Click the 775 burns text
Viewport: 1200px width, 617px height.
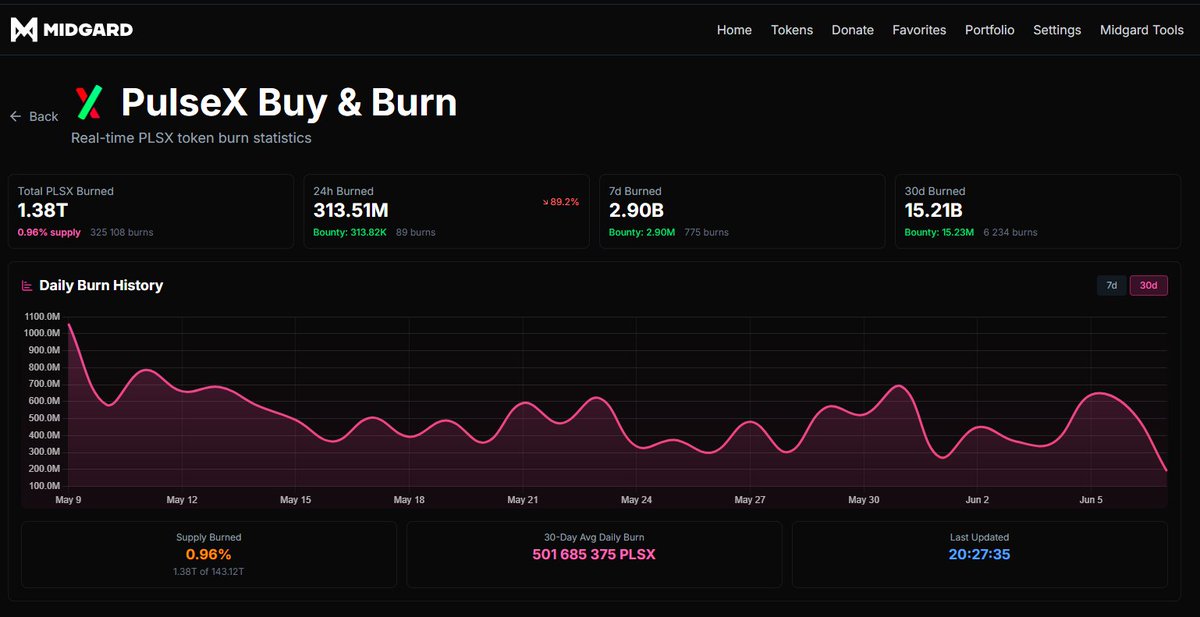tap(707, 233)
